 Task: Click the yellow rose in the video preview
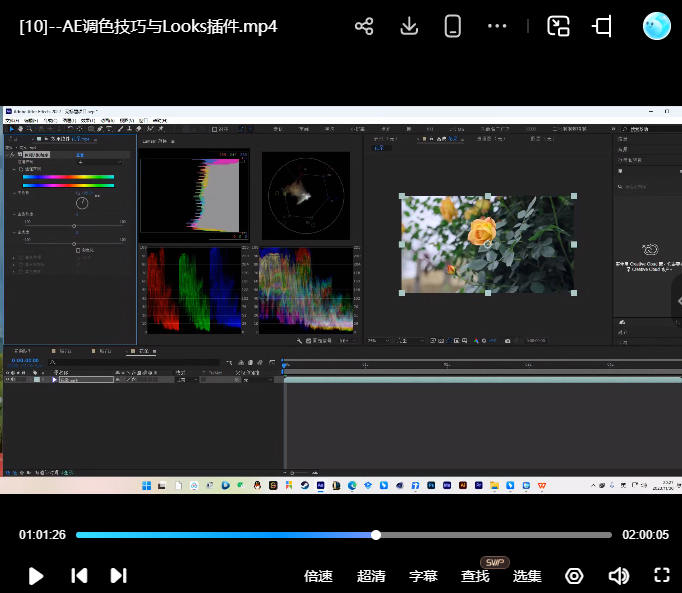[482, 231]
